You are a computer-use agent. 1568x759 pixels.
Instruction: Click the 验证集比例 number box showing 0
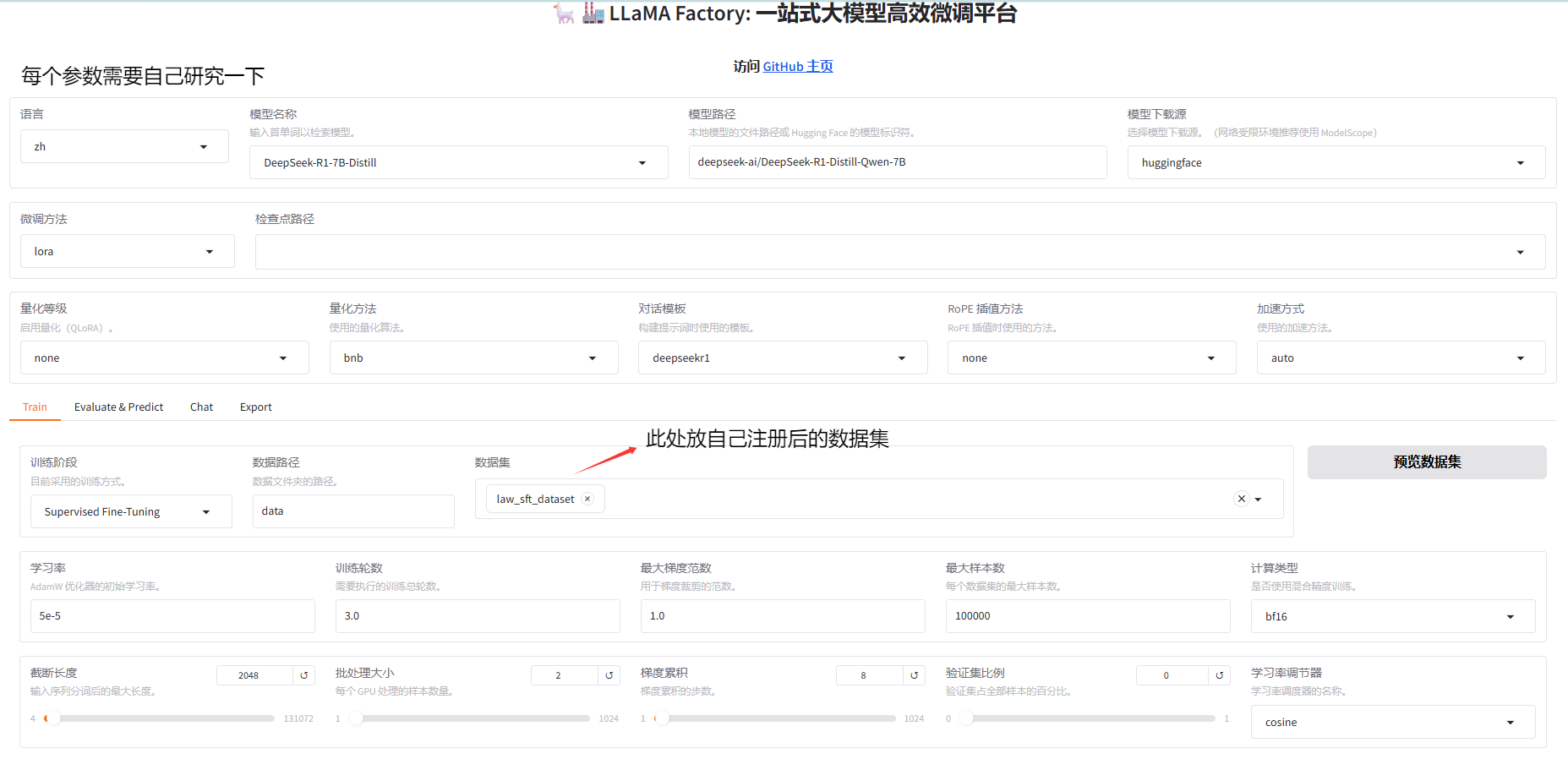pos(1172,675)
